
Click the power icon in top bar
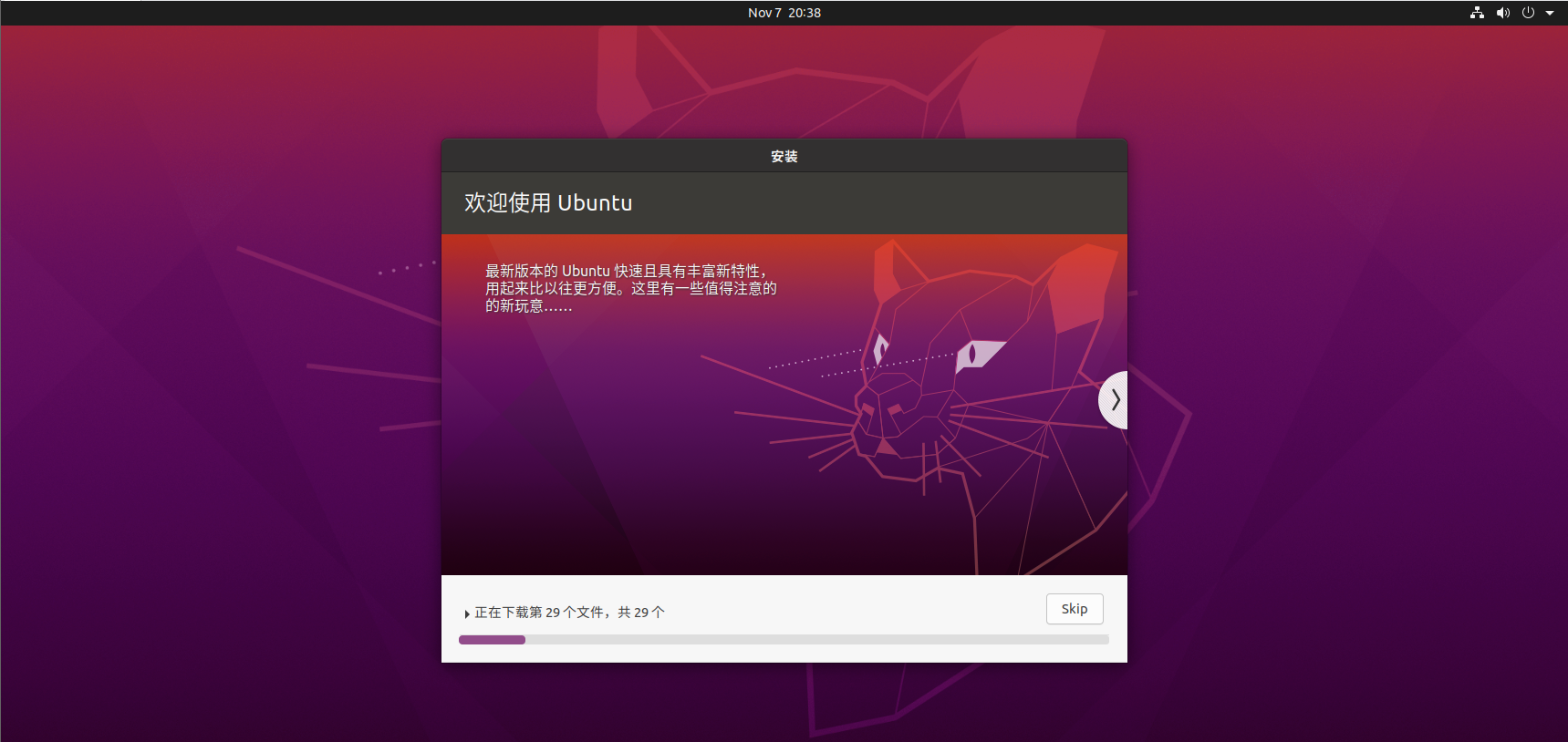tap(1528, 13)
